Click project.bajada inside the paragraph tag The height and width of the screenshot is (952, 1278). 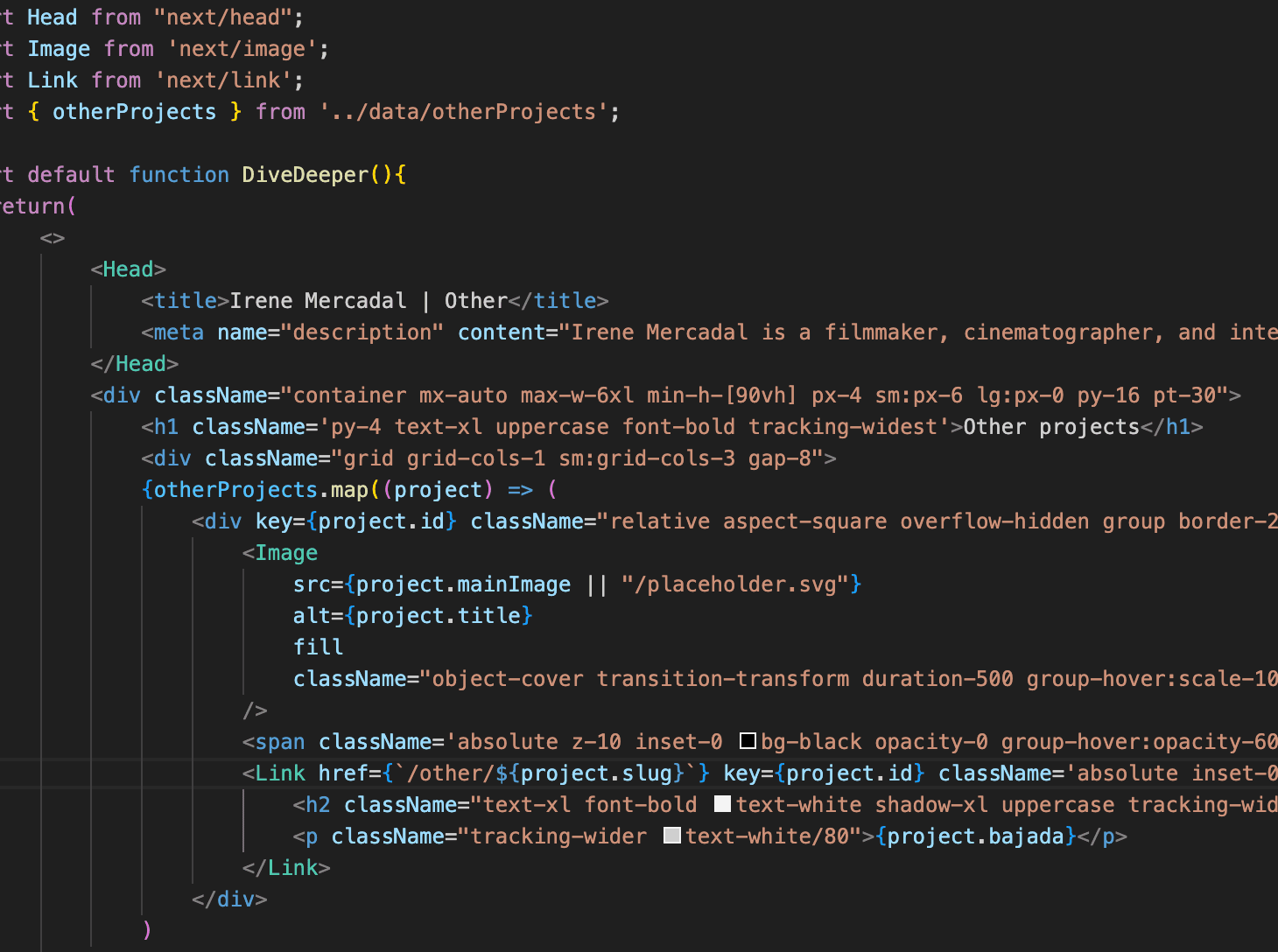tap(974, 836)
